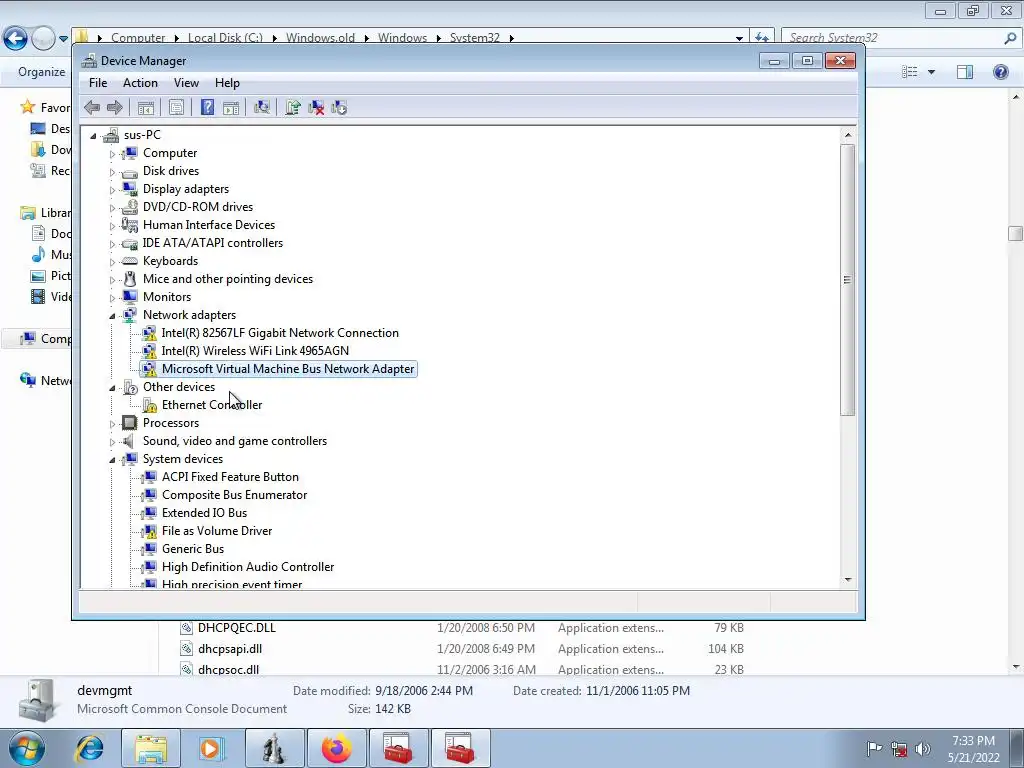This screenshot has height=768, width=1024.
Task: Click the Keyboards category icon
Action: pos(130,261)
